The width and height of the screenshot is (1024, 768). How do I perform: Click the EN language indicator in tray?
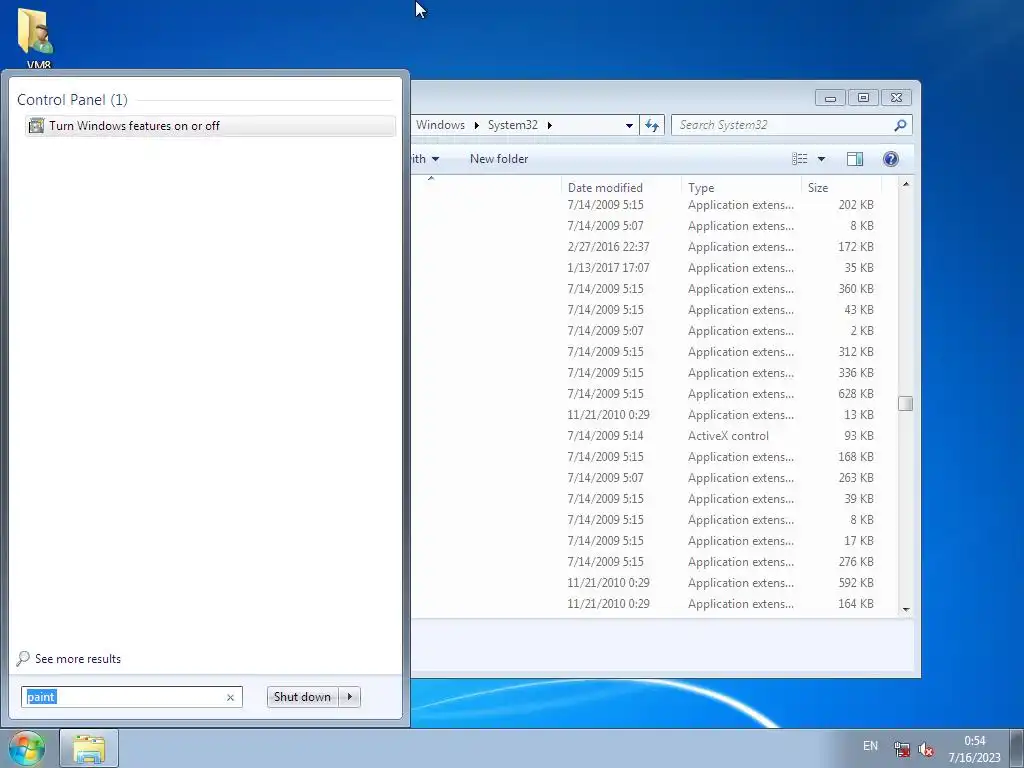pyautogui.click(x=870, y=746)
